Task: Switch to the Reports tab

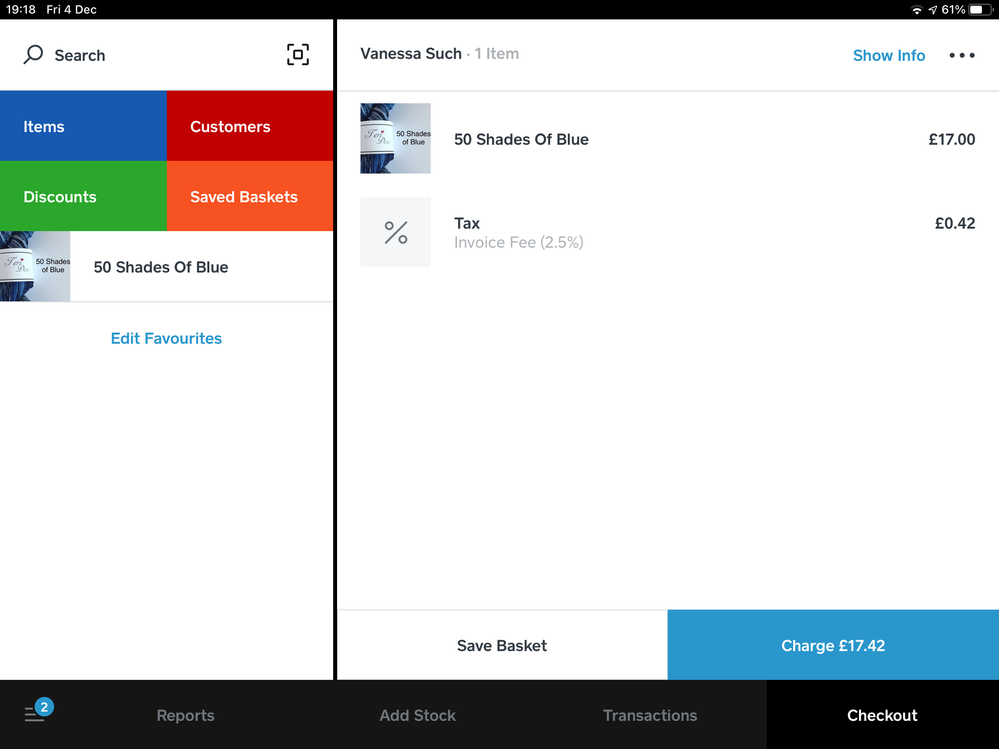Action: (x=185, y=715)
